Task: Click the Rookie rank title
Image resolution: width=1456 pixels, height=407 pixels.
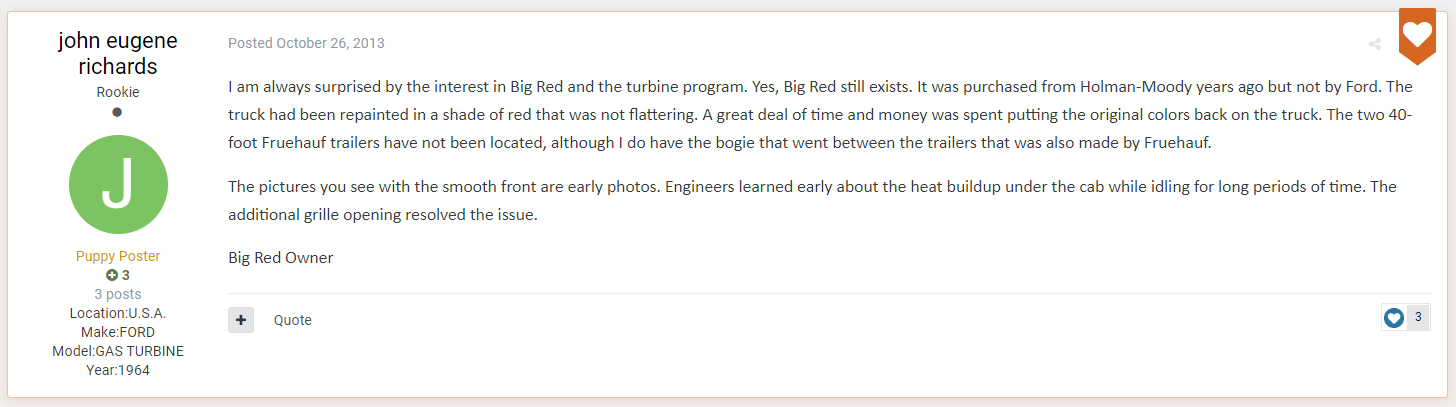Action: click(118, 92)
